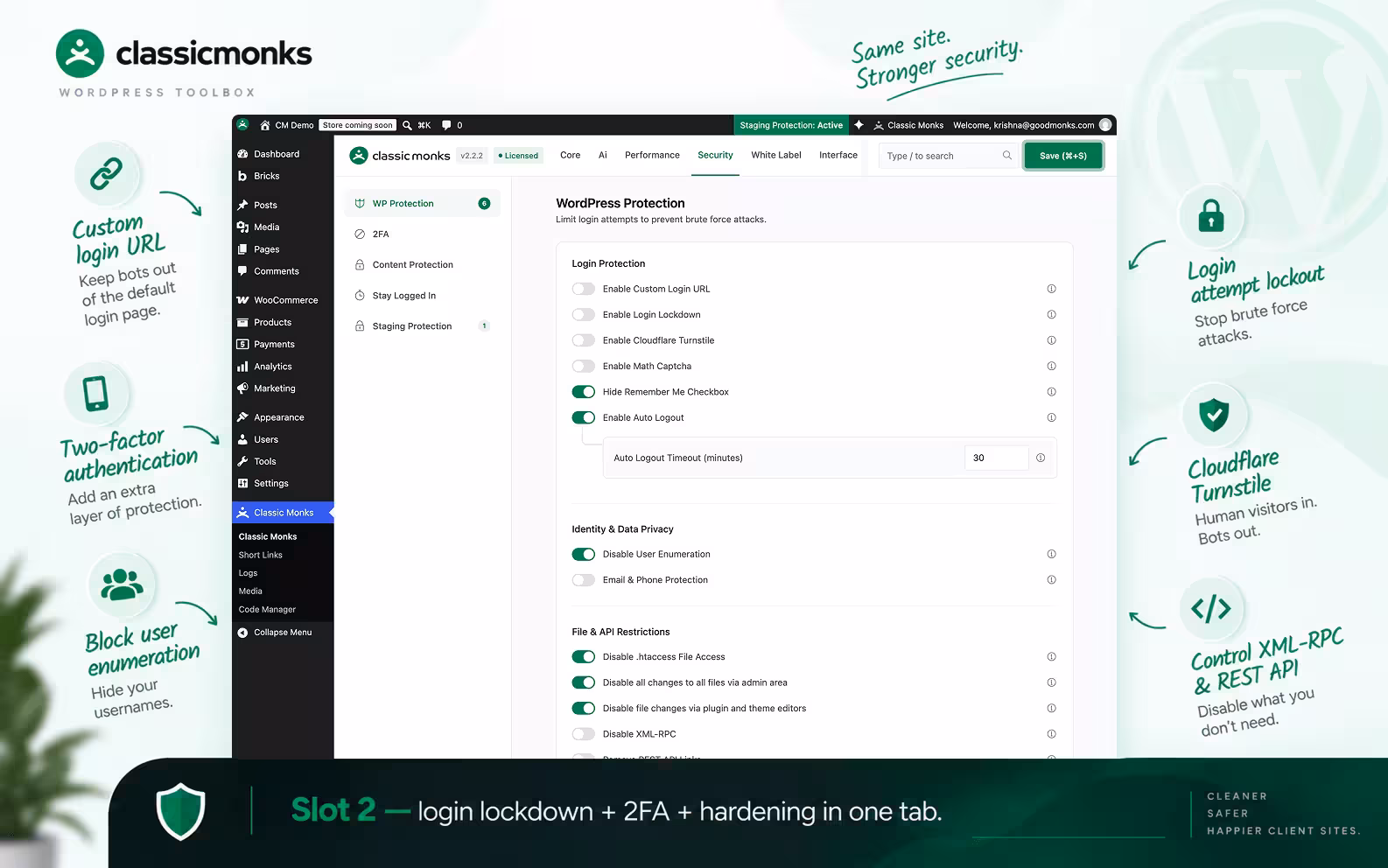Open comments bubble in admin bar
Screen dimensions: 1388x868
tap(446, 125)
